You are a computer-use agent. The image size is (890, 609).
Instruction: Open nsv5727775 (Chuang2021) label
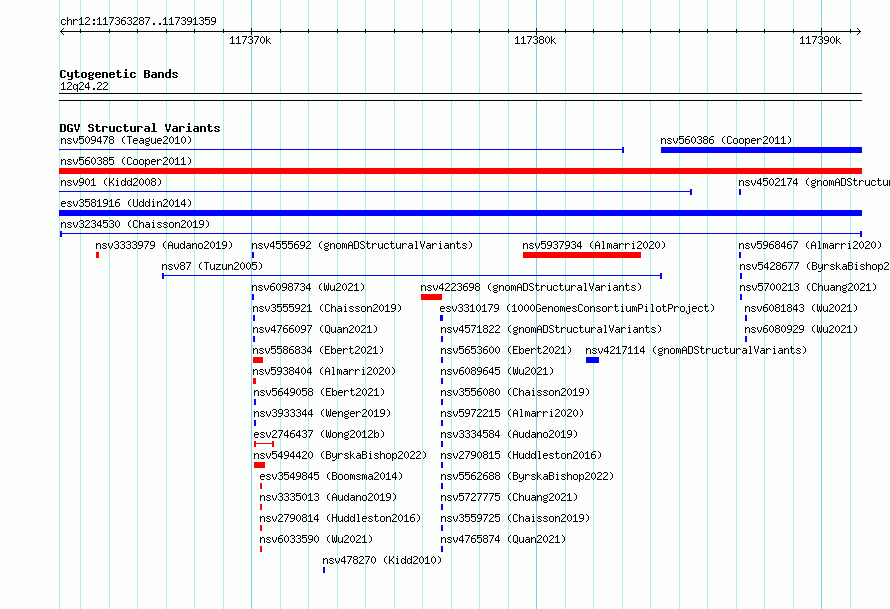coord(509,497)
